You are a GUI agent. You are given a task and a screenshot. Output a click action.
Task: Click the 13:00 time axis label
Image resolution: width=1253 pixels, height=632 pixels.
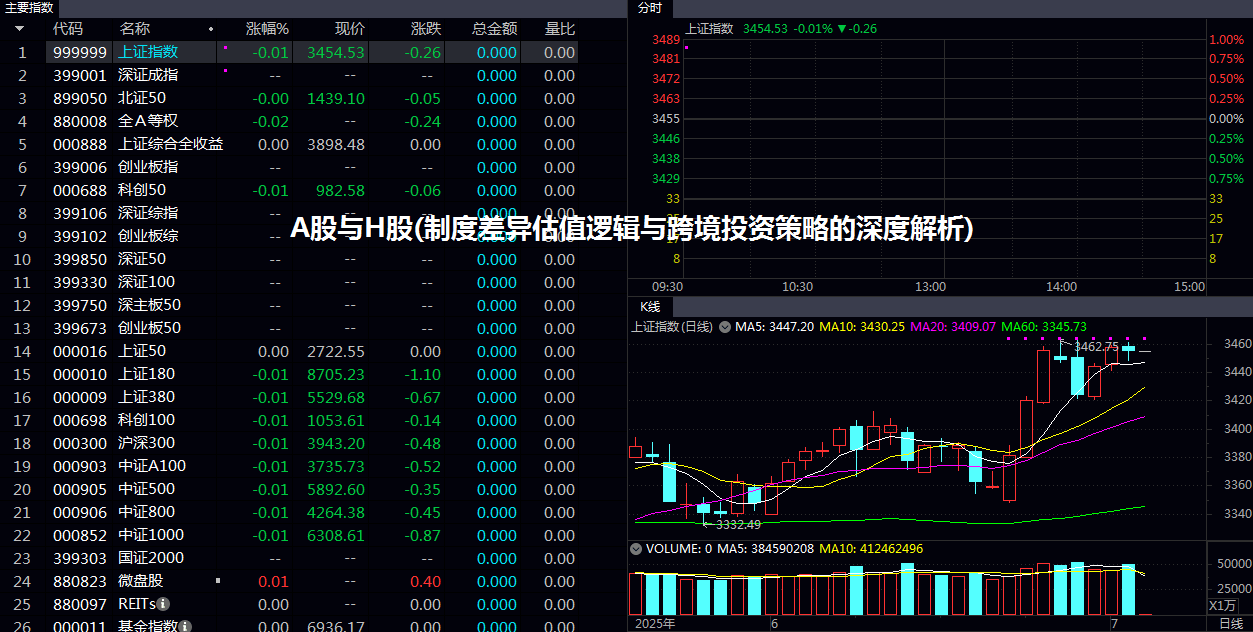[x=930, y=287]
